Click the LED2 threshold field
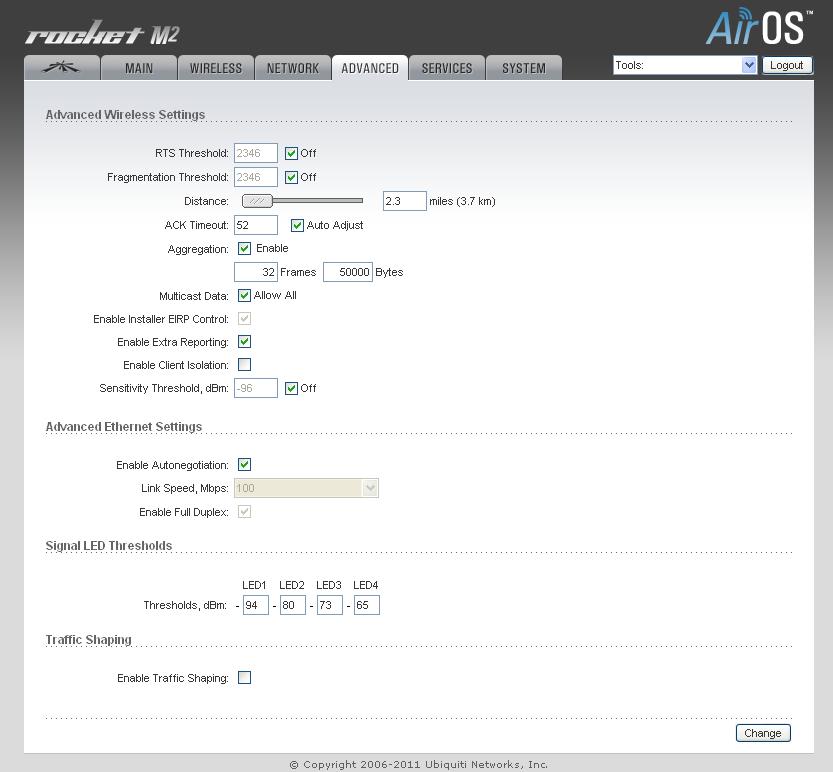833x772 pixels. [293, 605]
